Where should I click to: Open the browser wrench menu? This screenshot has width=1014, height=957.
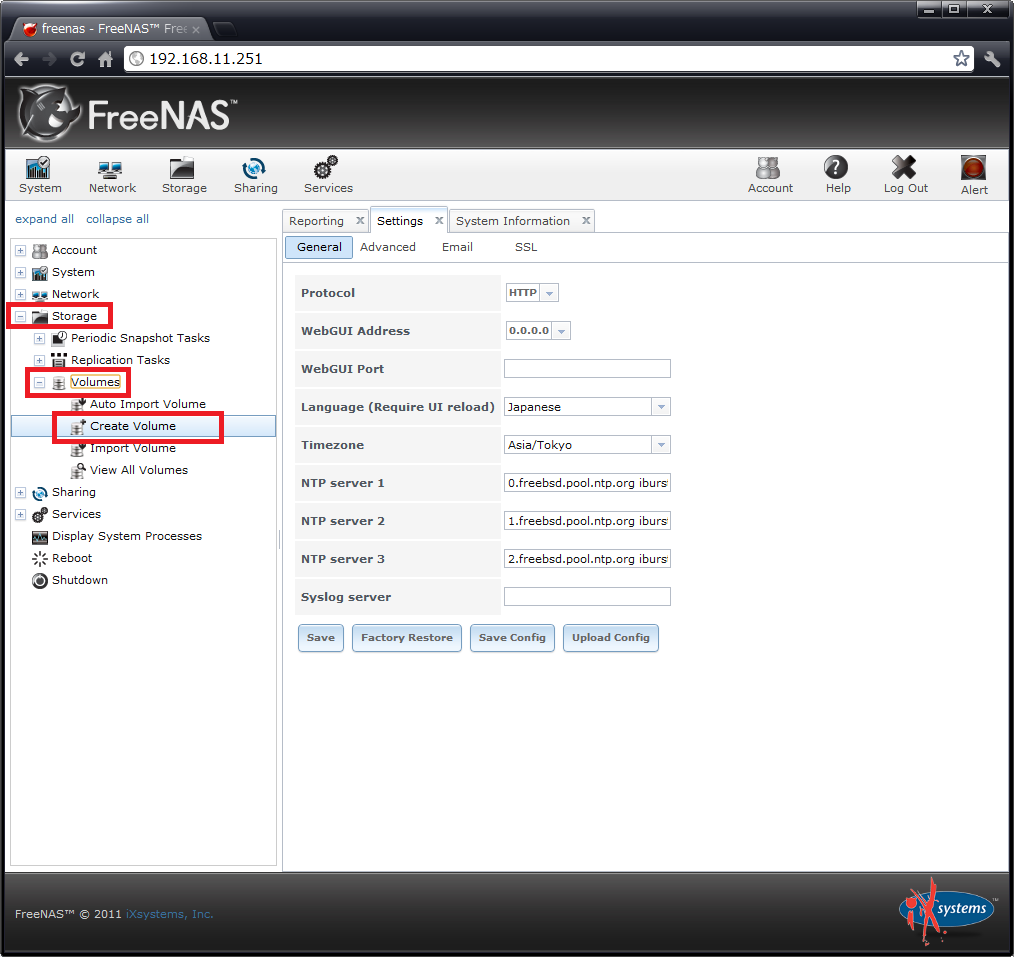click(992, 59)
